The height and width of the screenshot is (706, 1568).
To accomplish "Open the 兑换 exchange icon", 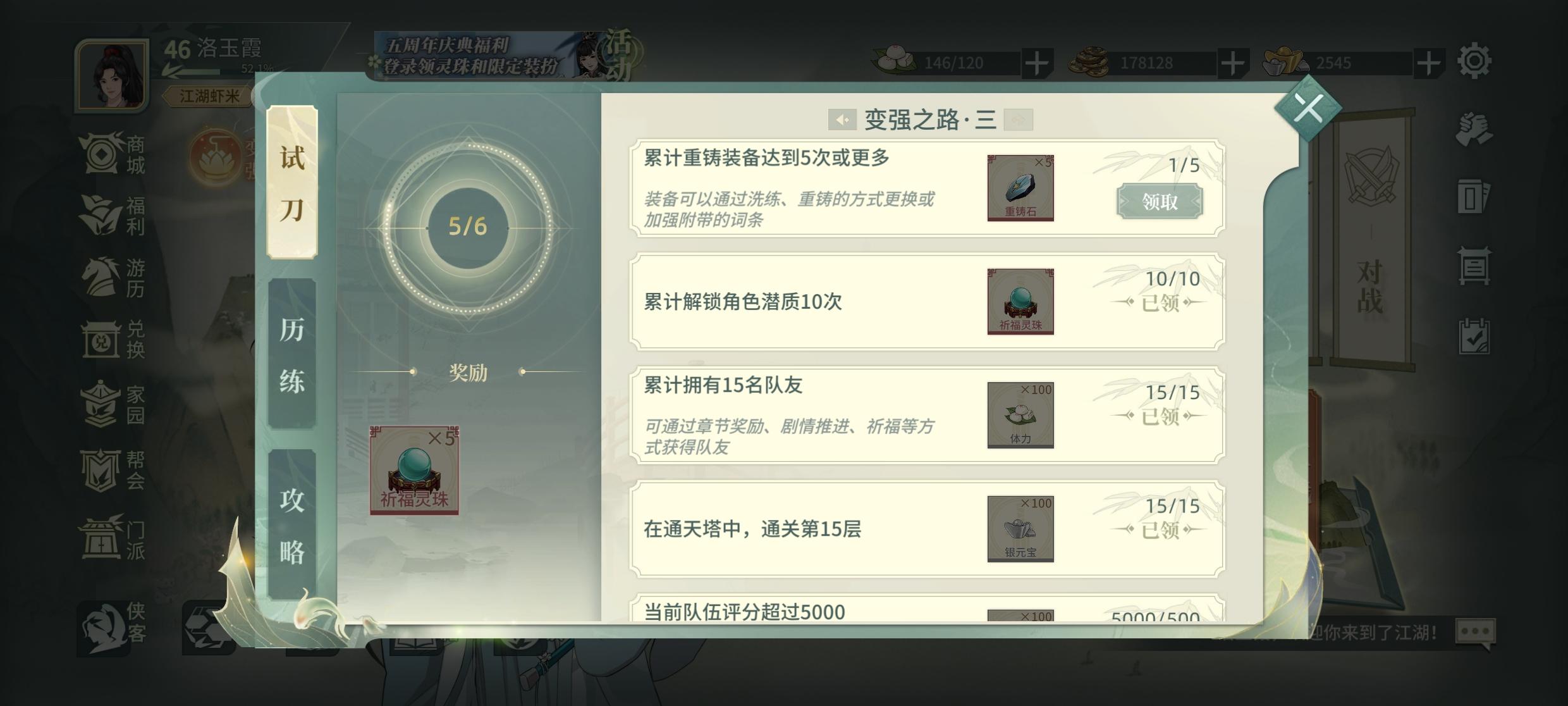I will pyautogui.click(x=113, y=338).
